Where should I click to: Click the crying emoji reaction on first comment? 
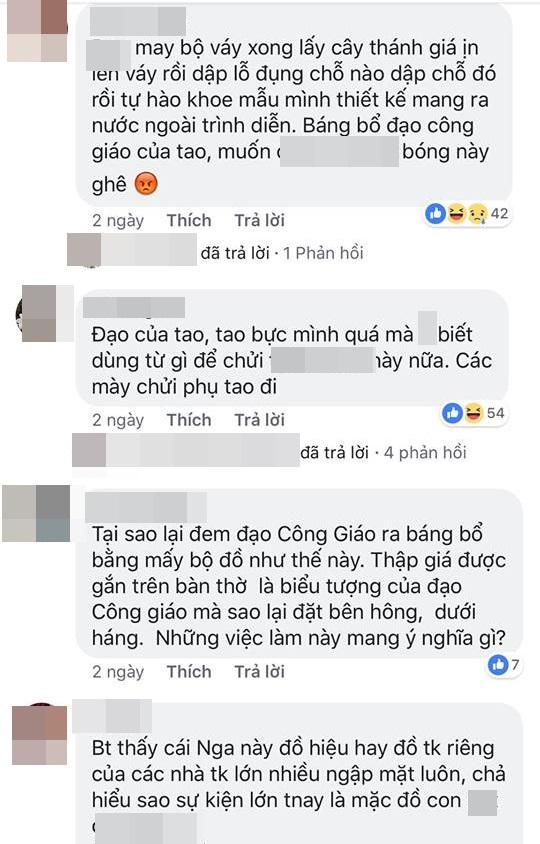click(x=476, y=214)
